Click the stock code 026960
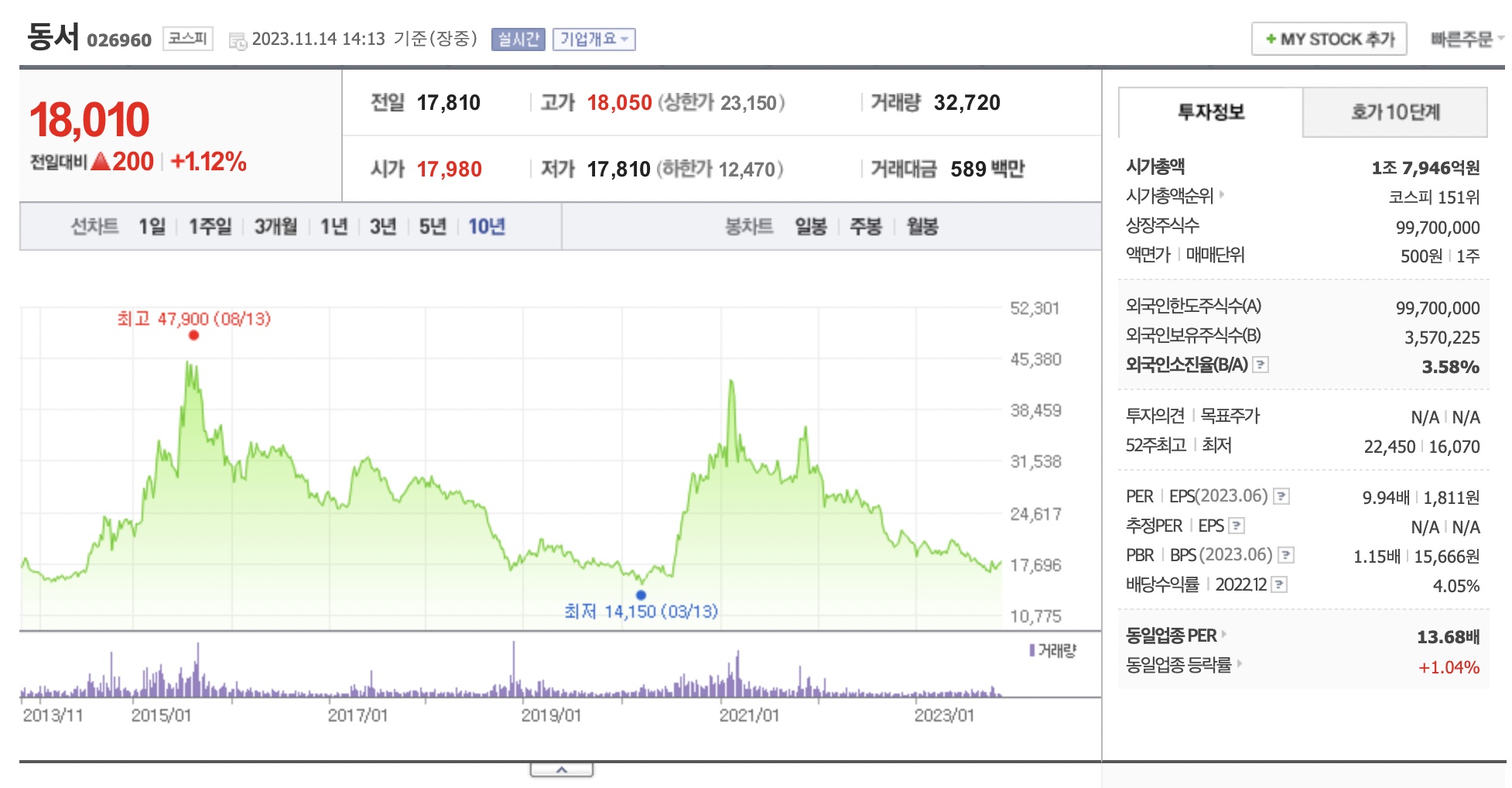The width and height of the screenshot is (1512, 788). coord(119,40)
